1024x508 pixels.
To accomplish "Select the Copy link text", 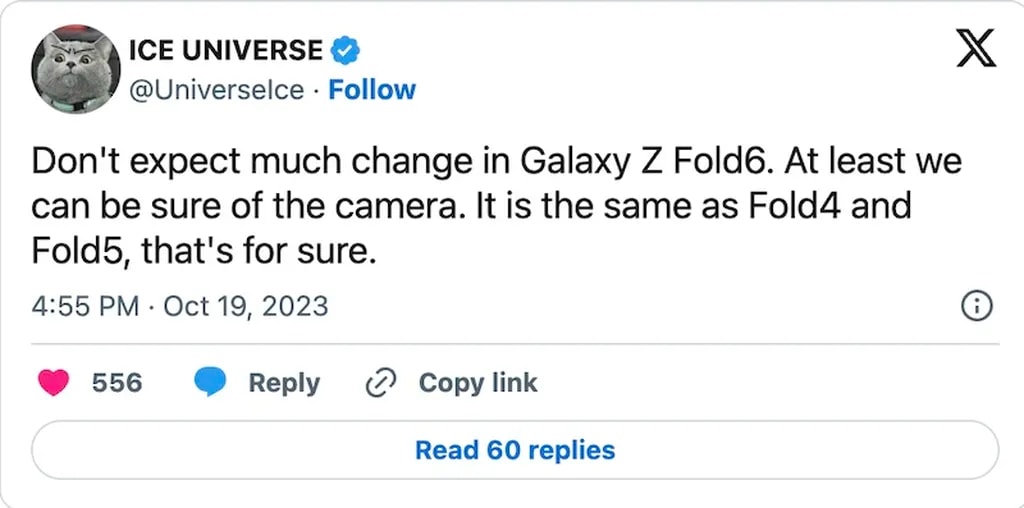I will pos(477,383).
